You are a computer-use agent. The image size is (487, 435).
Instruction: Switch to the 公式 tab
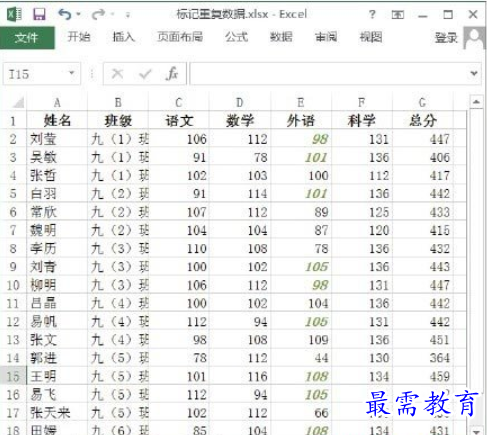pyautogui.click(x=236, y=37)
